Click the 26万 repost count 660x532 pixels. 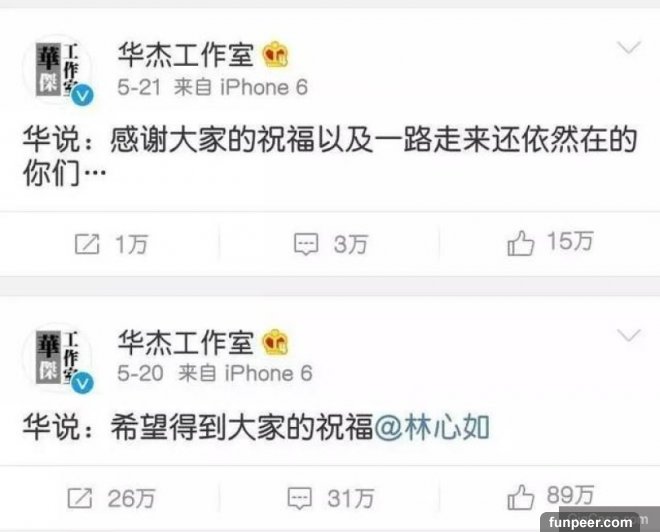point(131,498)
